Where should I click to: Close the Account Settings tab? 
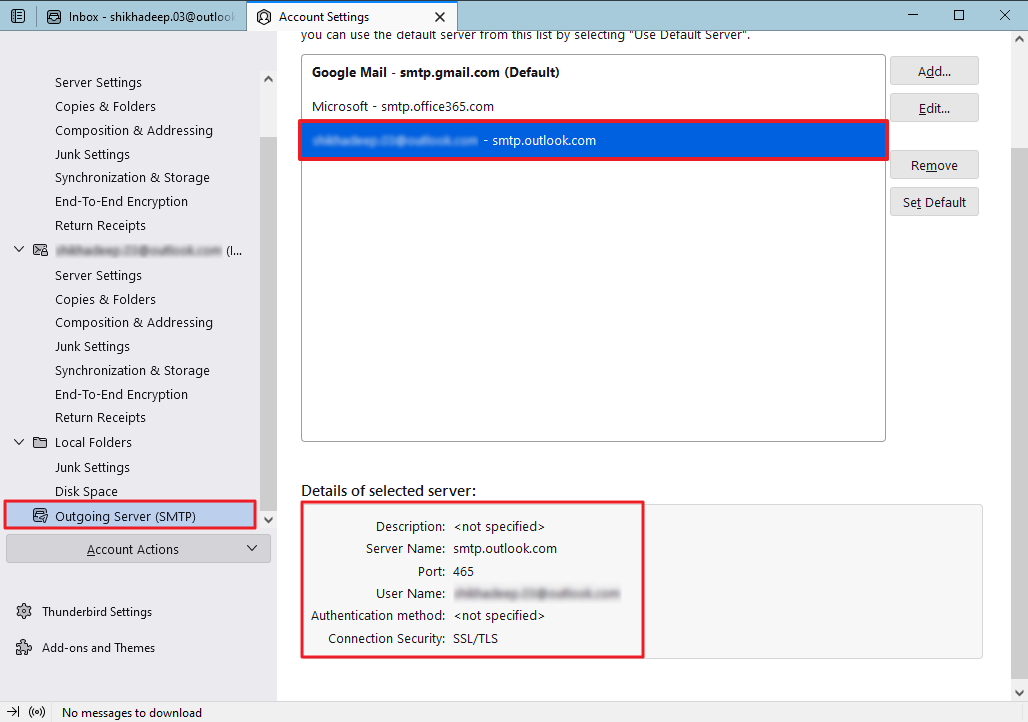point(440,17)
